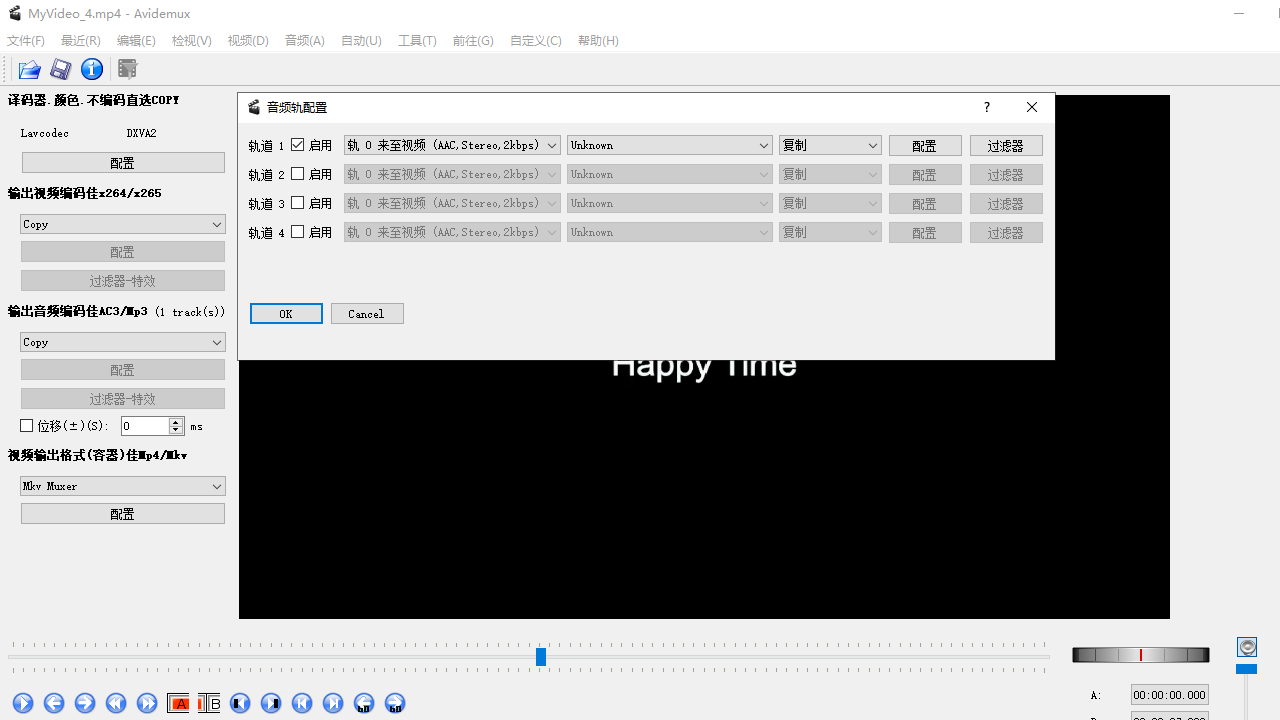This screenshot has height=720, width=1280.
Task: Save the project using the floppy disk icon
Action: click(x=60, y=69)
